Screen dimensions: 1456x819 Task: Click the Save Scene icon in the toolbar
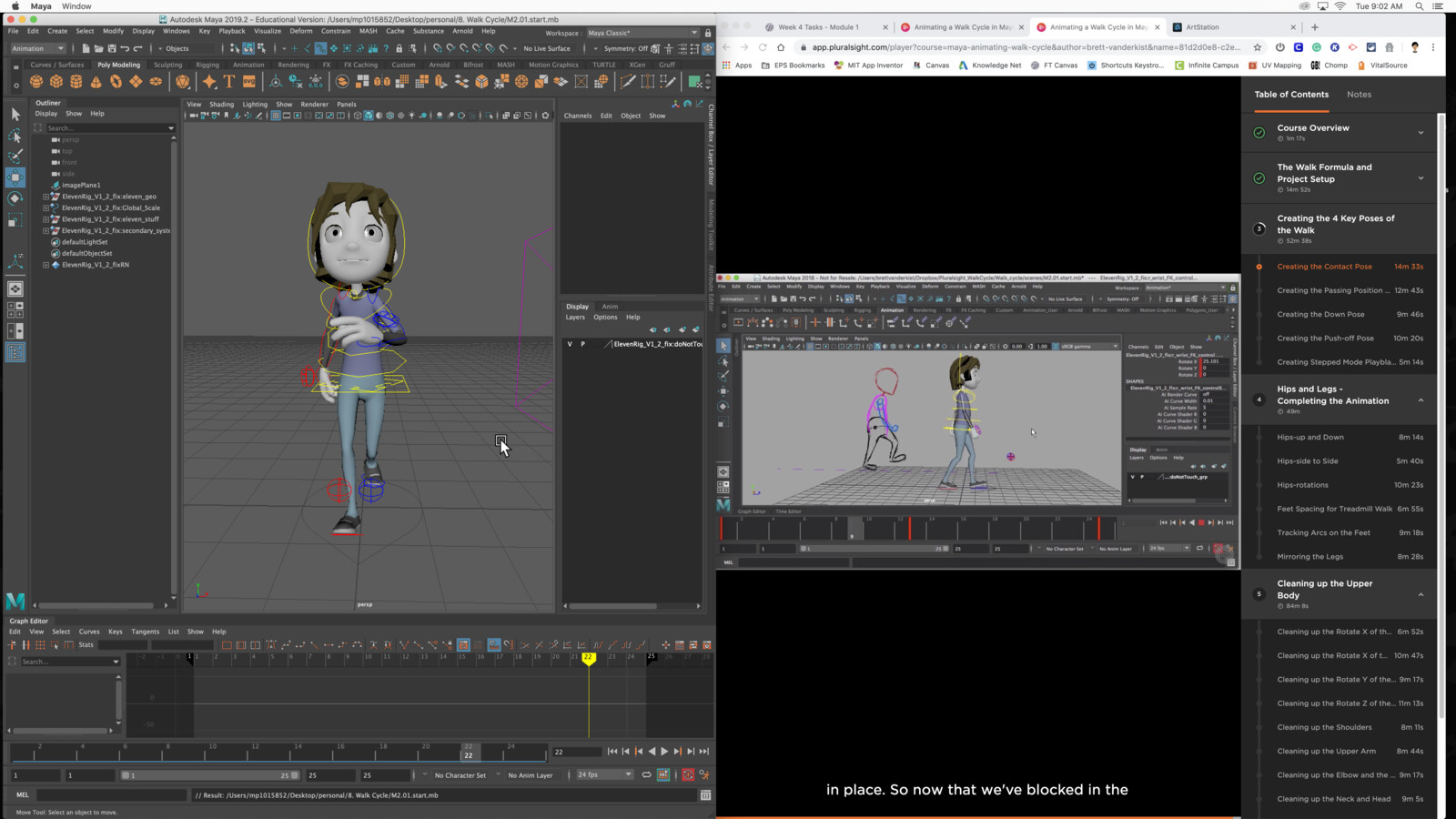(112, 48)
